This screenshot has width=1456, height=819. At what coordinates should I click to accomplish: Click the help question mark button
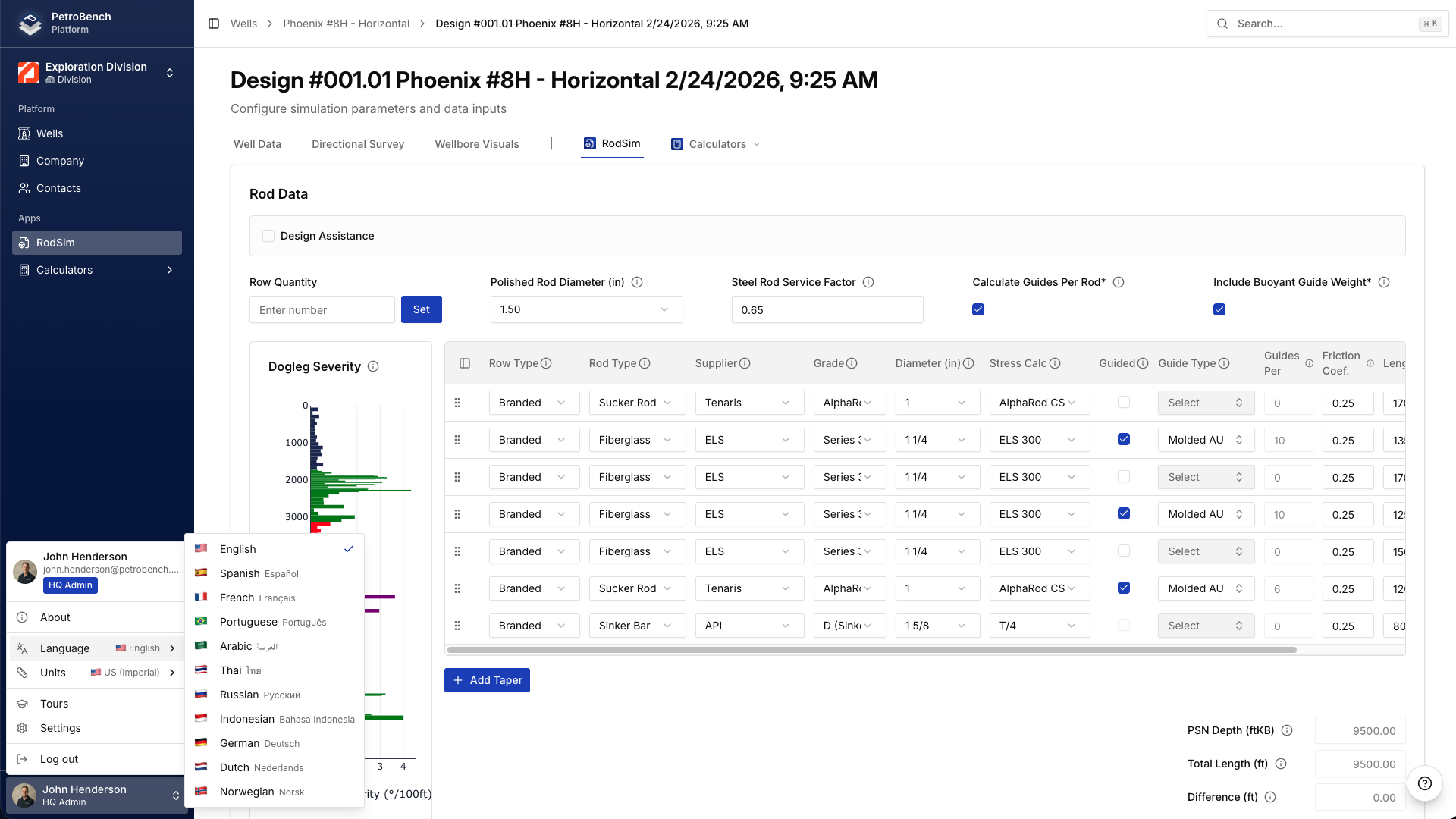tap(1424, 783)
